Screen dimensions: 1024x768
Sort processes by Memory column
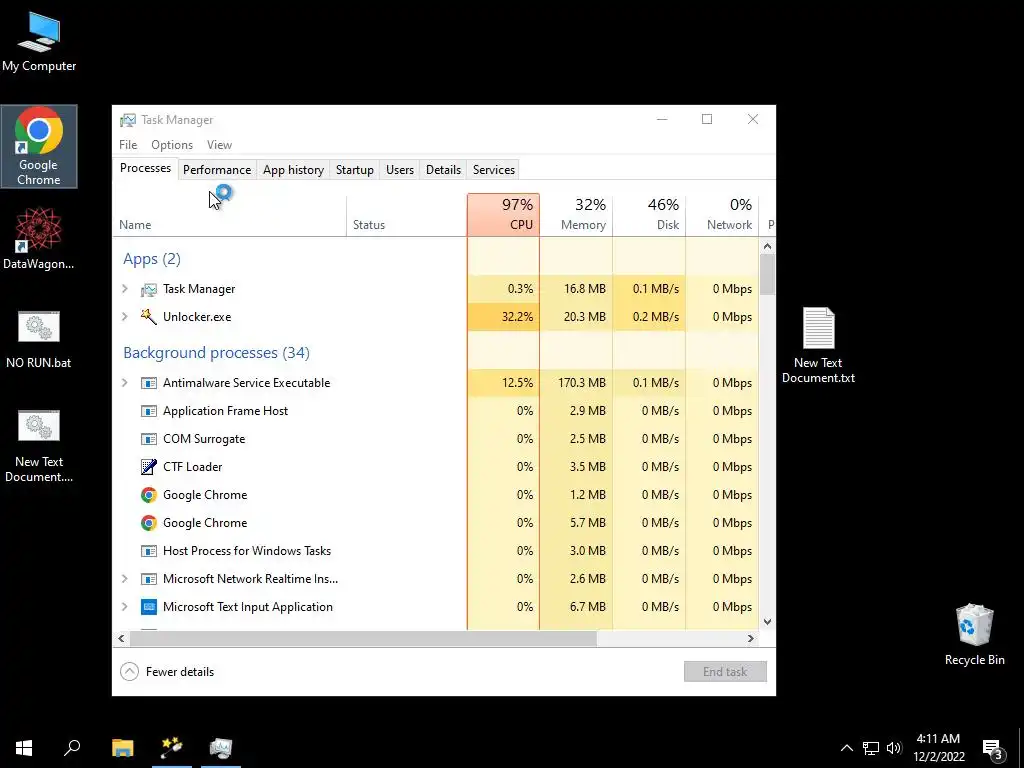pos(576,215)
